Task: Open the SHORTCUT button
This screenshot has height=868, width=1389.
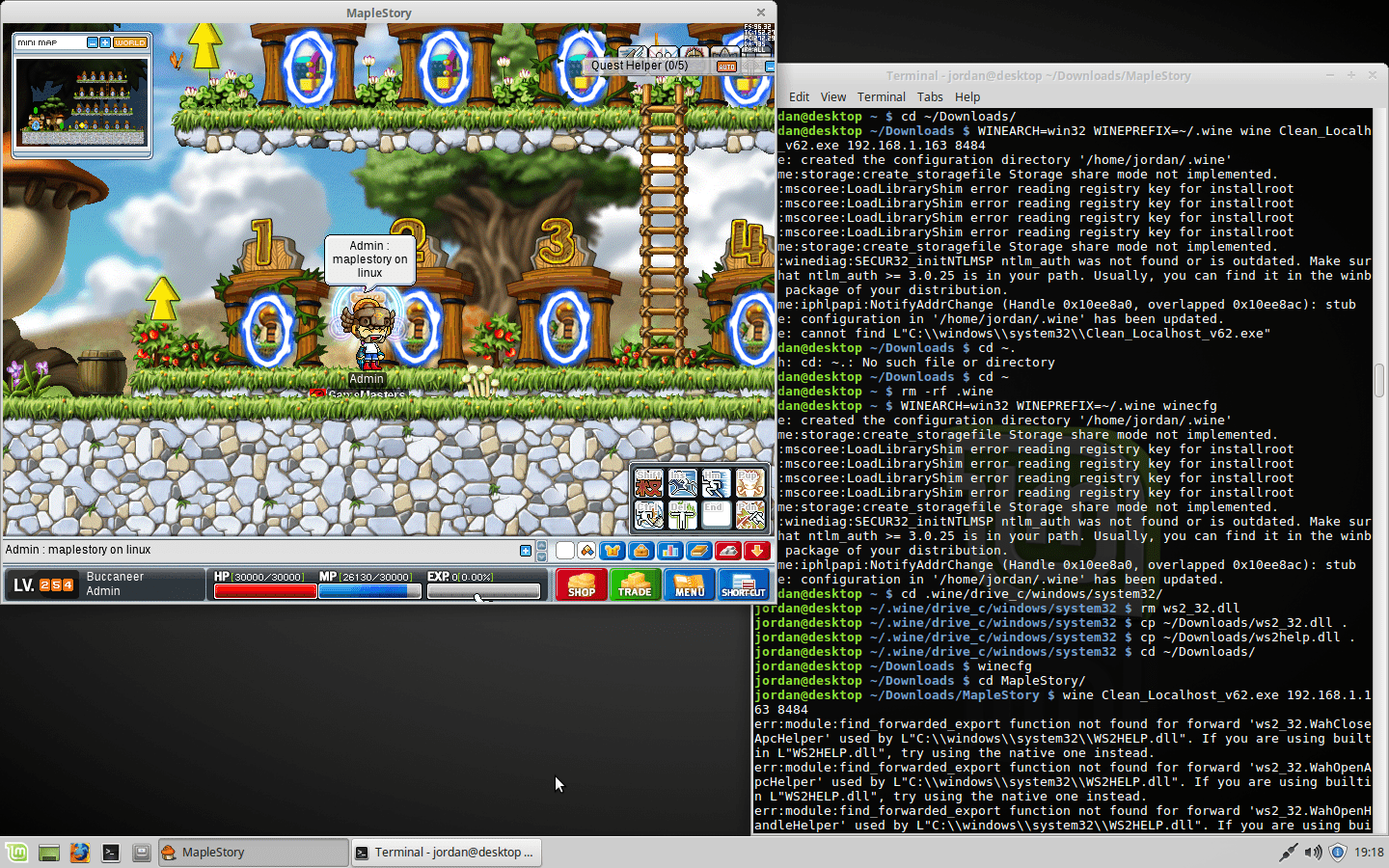Action: coord(744,584)
